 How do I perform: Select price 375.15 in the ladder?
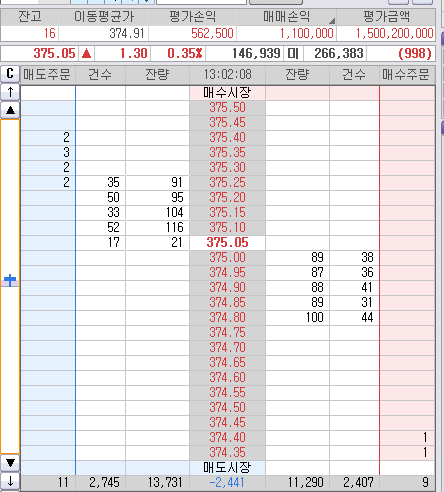click(x=227, y=212)
